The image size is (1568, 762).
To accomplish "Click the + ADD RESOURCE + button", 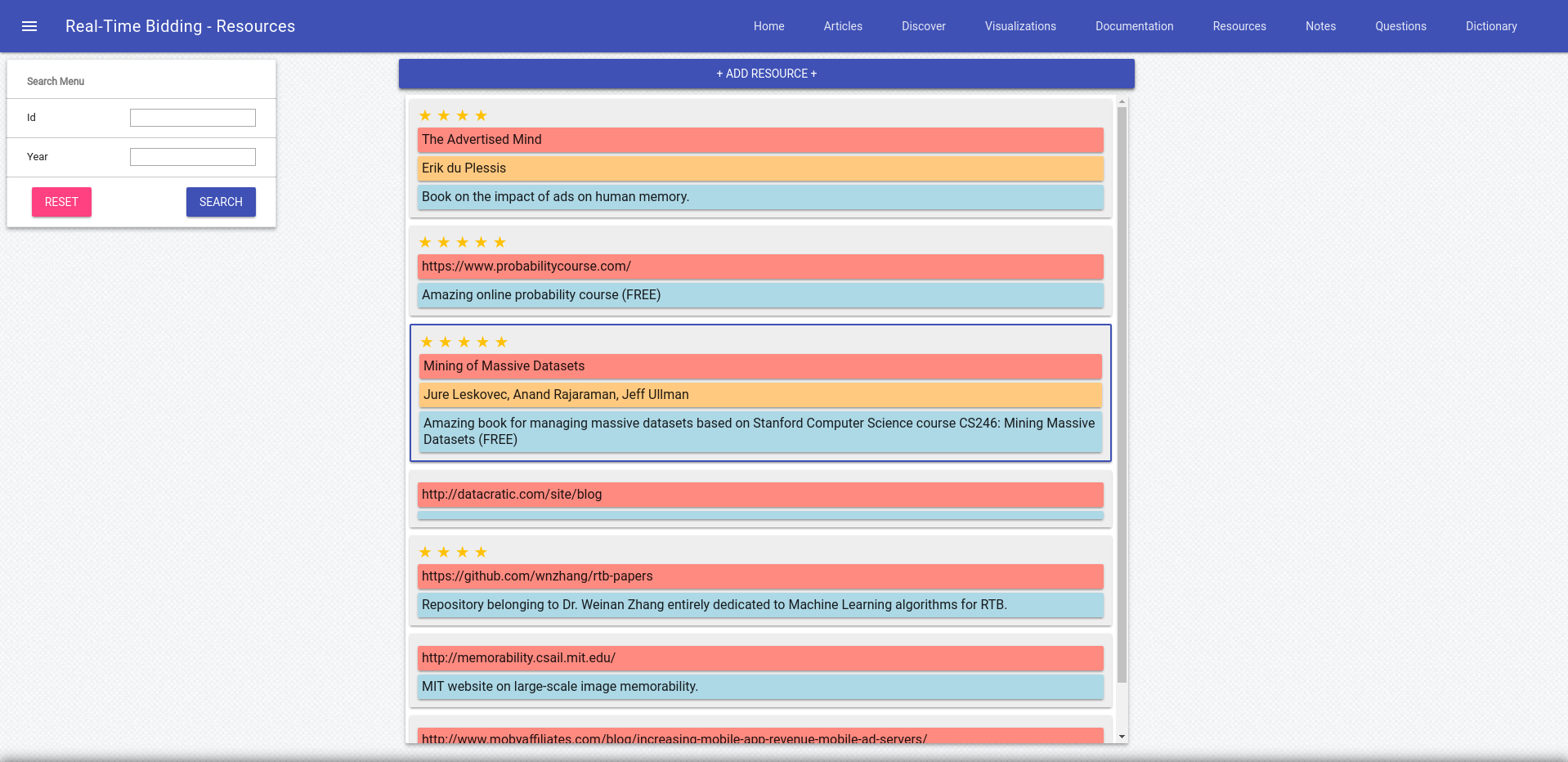I will (767, 74).
